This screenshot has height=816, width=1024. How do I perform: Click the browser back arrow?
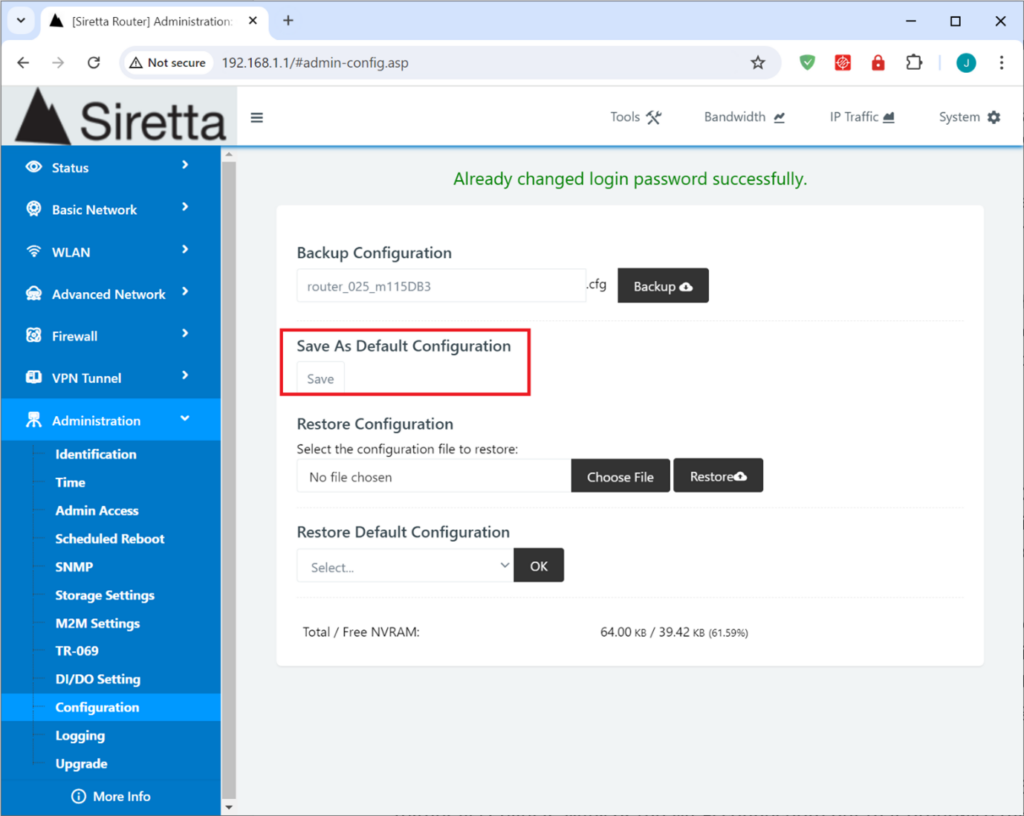[x=24, y=63]
